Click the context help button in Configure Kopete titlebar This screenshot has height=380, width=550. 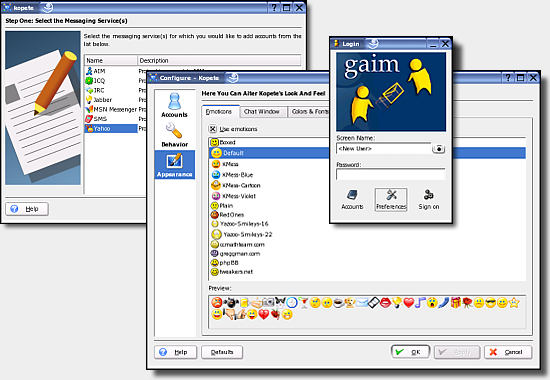(x=508, y=78)
